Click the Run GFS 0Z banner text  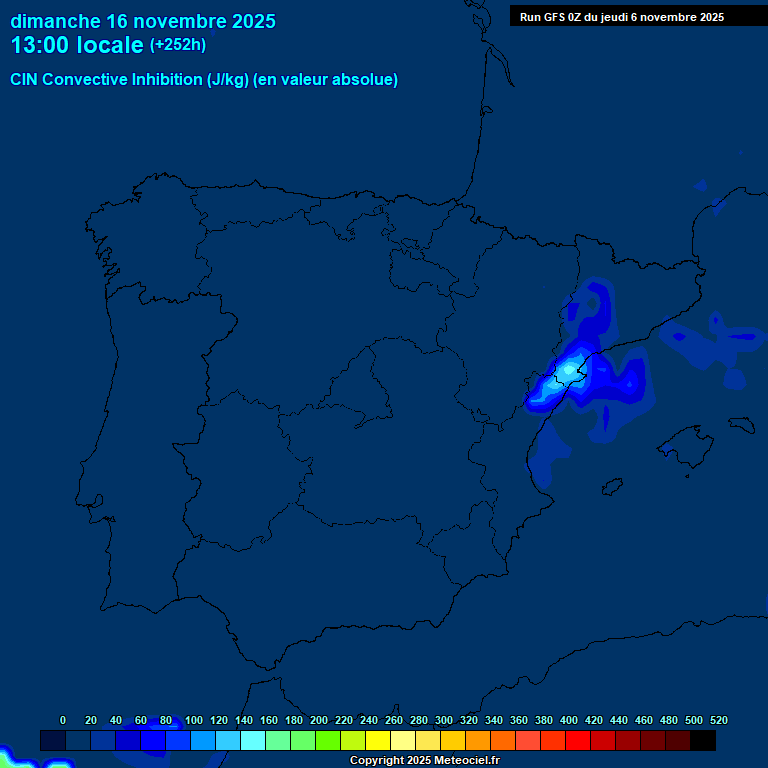pos(622,17)
